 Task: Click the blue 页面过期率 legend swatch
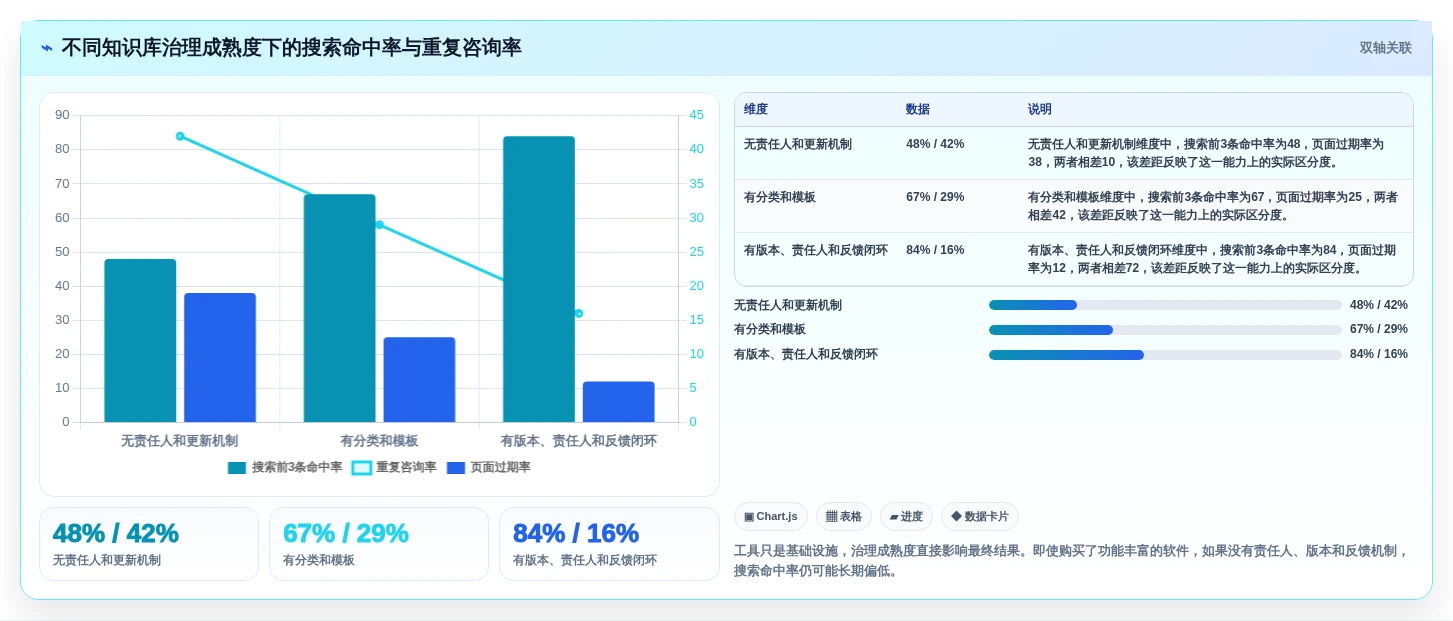coord(456,468)
